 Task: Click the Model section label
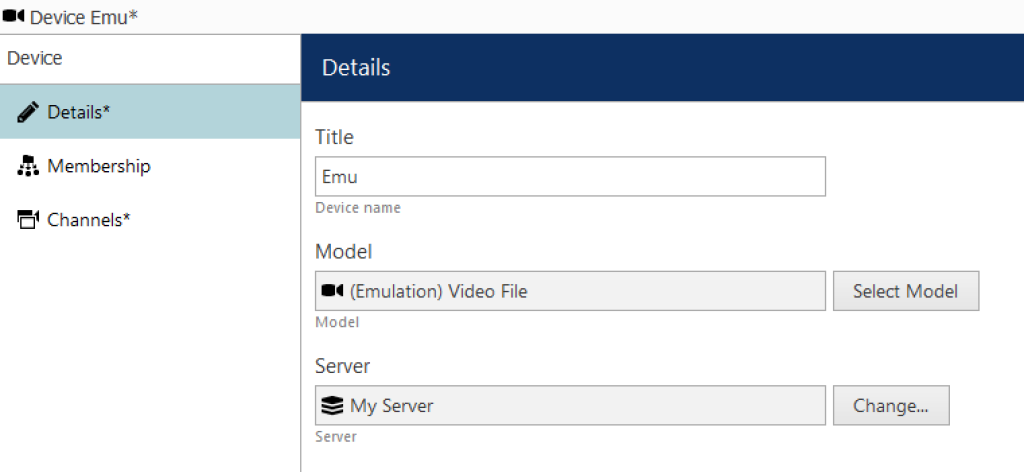[344, 251]
